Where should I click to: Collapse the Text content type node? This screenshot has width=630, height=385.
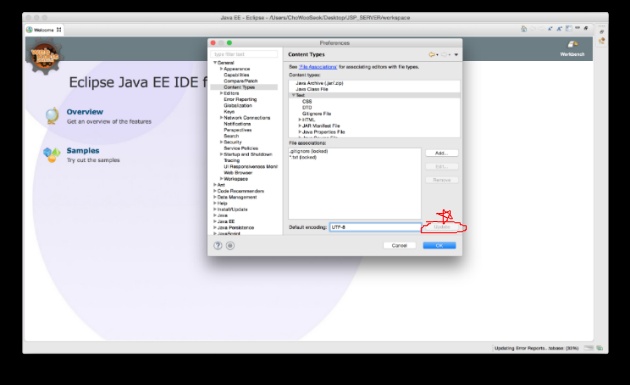pos(294,95)
